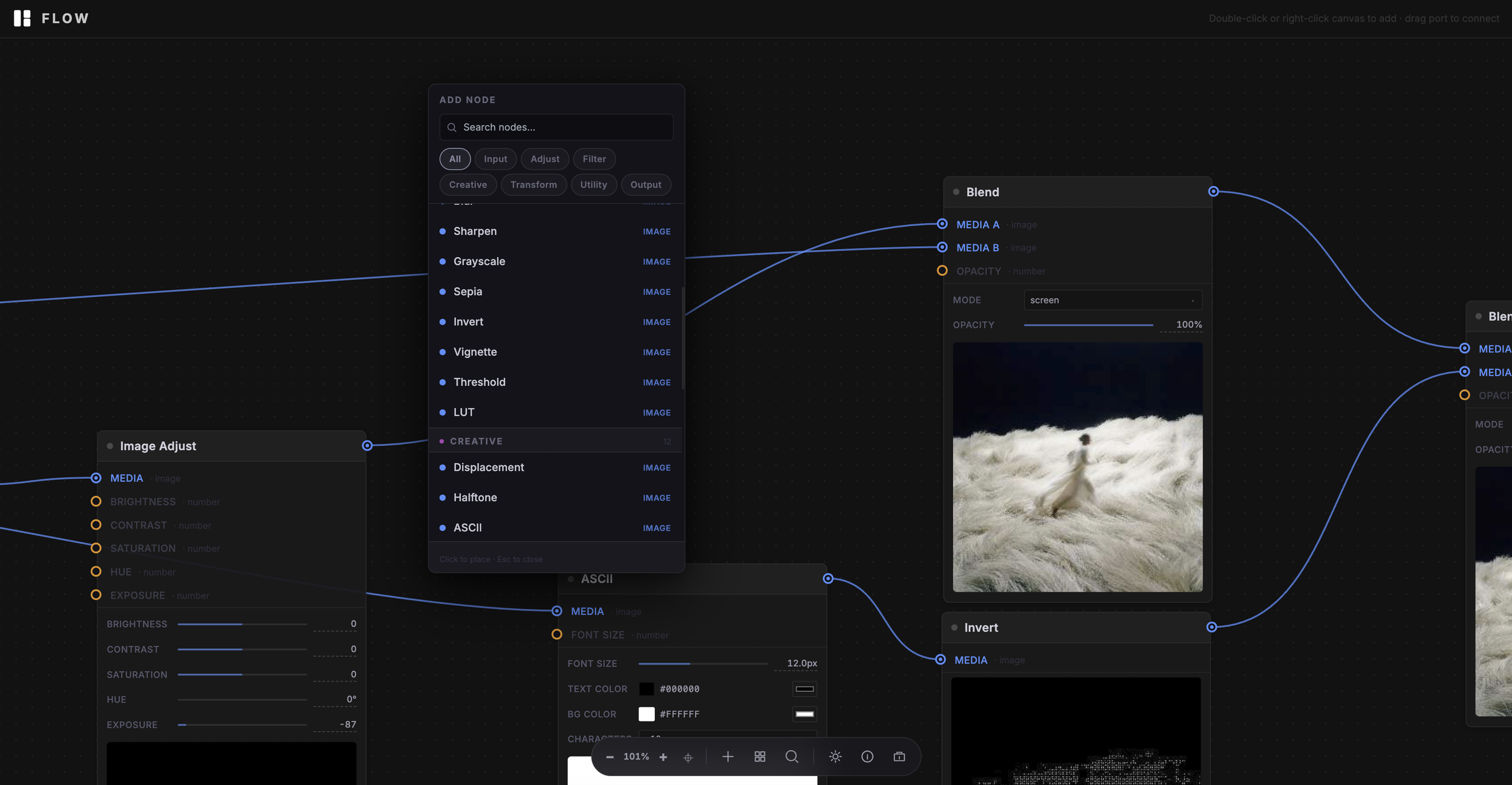Pick Vignette from the node list
The image size is (1512, 785).
(555, 353)
